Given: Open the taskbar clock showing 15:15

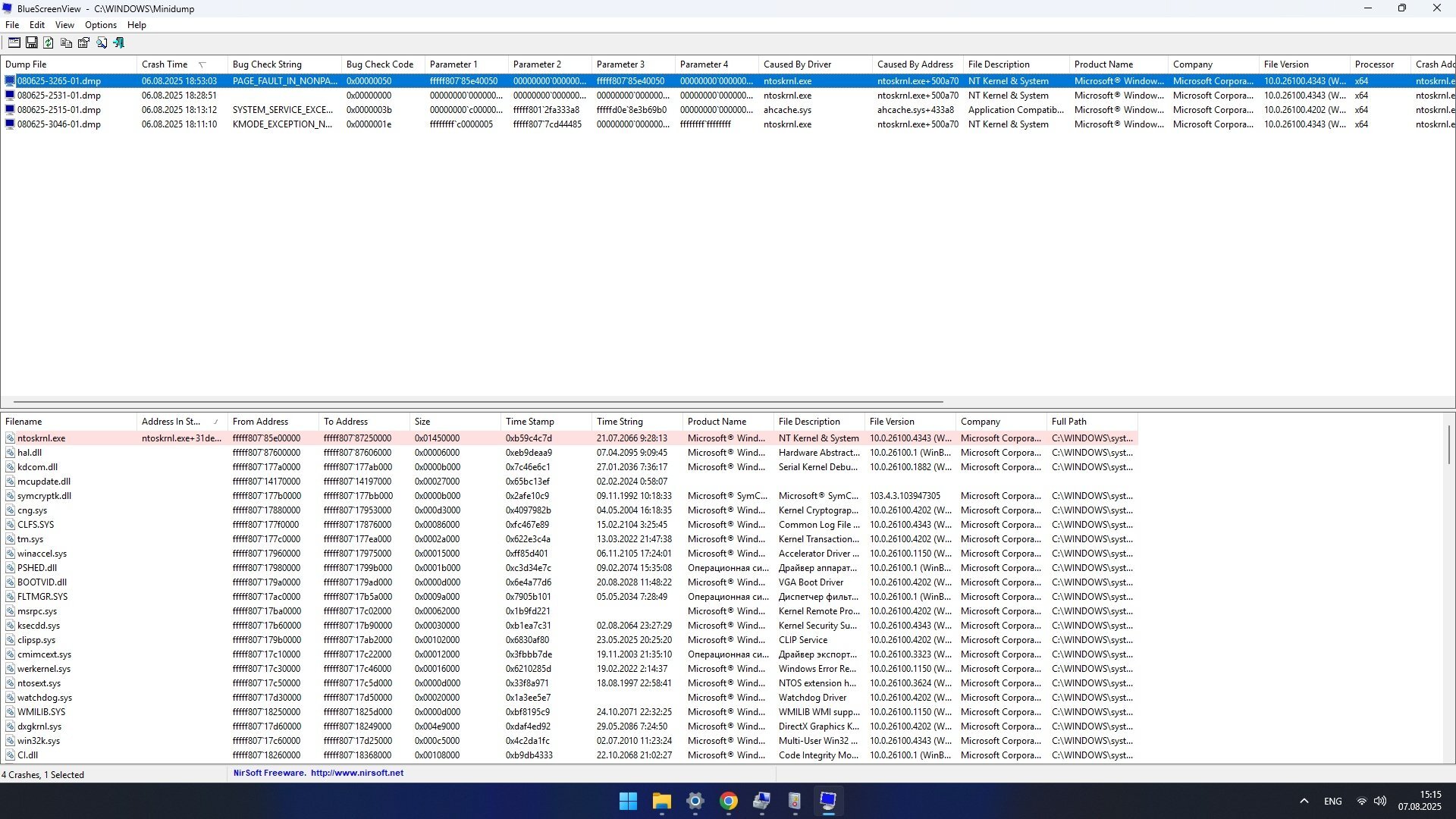Looking at the screenshot, I should [x=1420, y=801].
